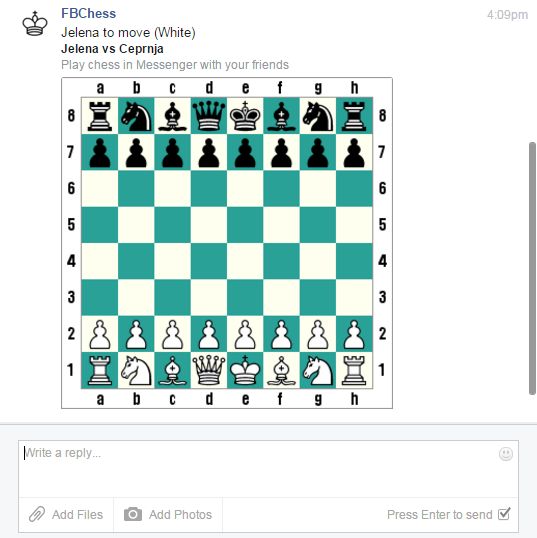Select the black knight on b8
The height and width of the screenshot is (538, 537).
[x=136, y=117]
